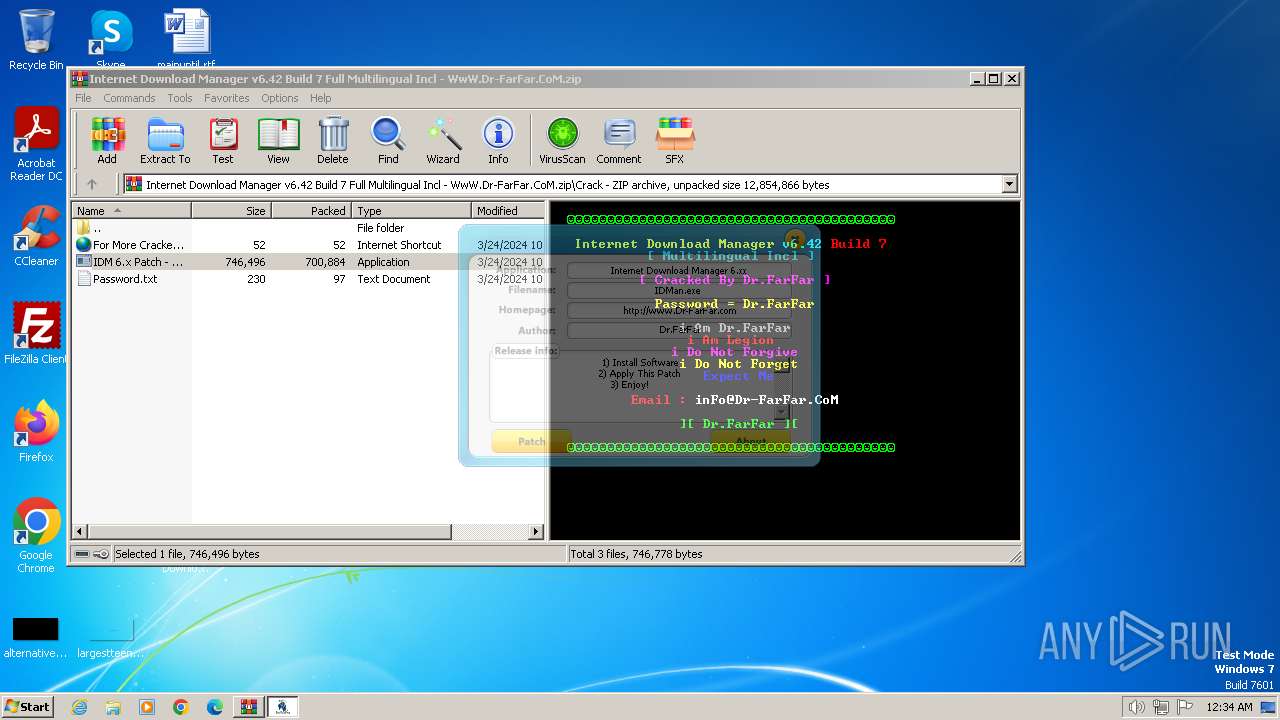This screenshot has width=1280, height=720.
Task: Open the Options menu
Action: coord(280,98)
